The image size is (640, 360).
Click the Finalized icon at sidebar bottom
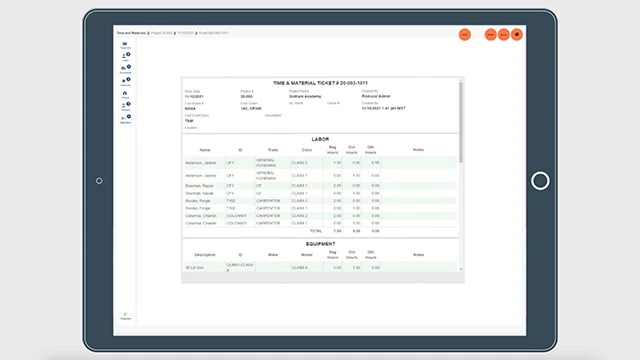point(125,316)
